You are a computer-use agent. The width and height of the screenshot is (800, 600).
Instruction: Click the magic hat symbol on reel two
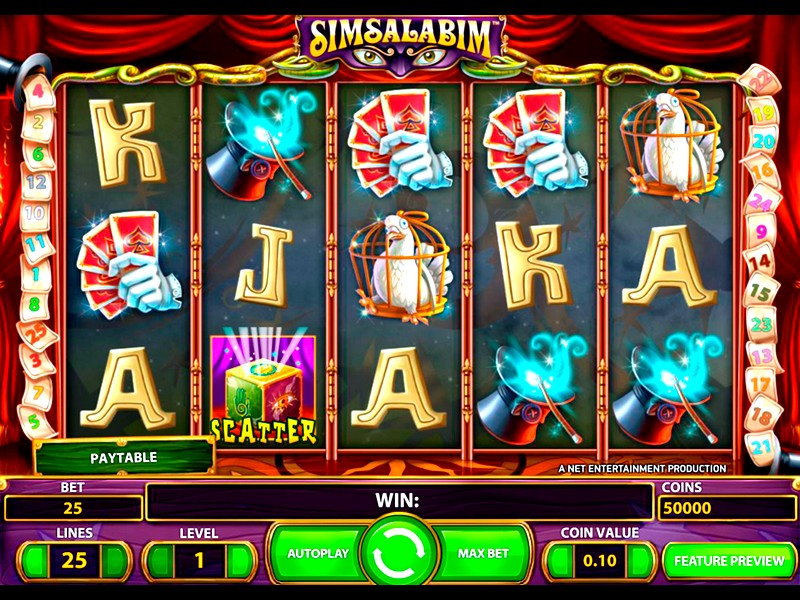[262, 145]
